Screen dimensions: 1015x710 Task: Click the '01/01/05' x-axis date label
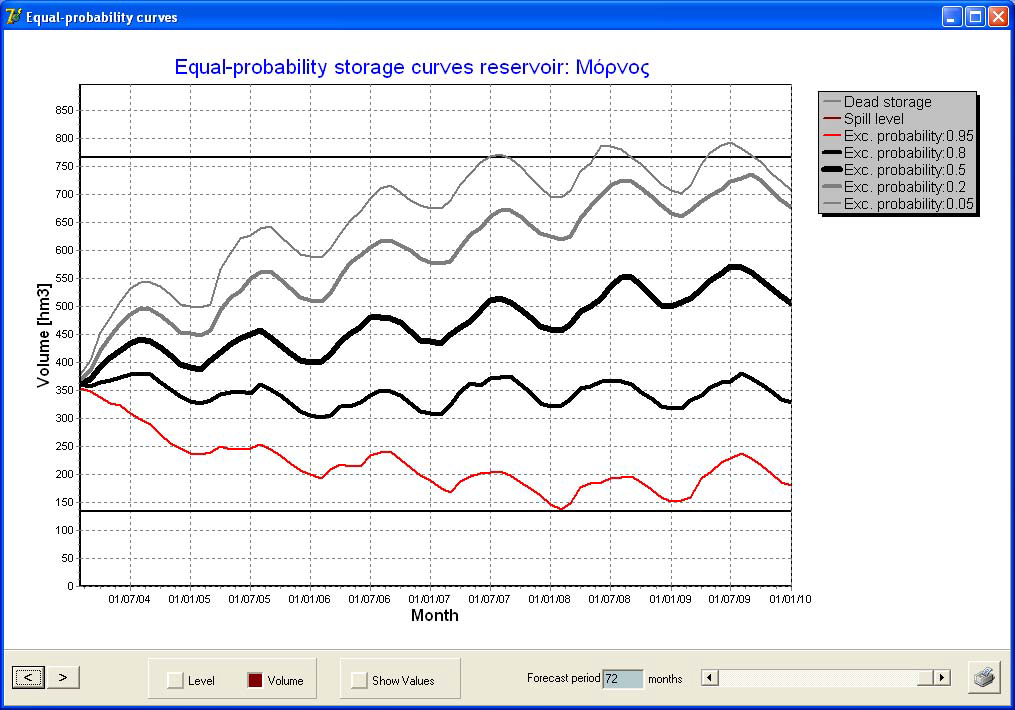[x=190, y=599]
